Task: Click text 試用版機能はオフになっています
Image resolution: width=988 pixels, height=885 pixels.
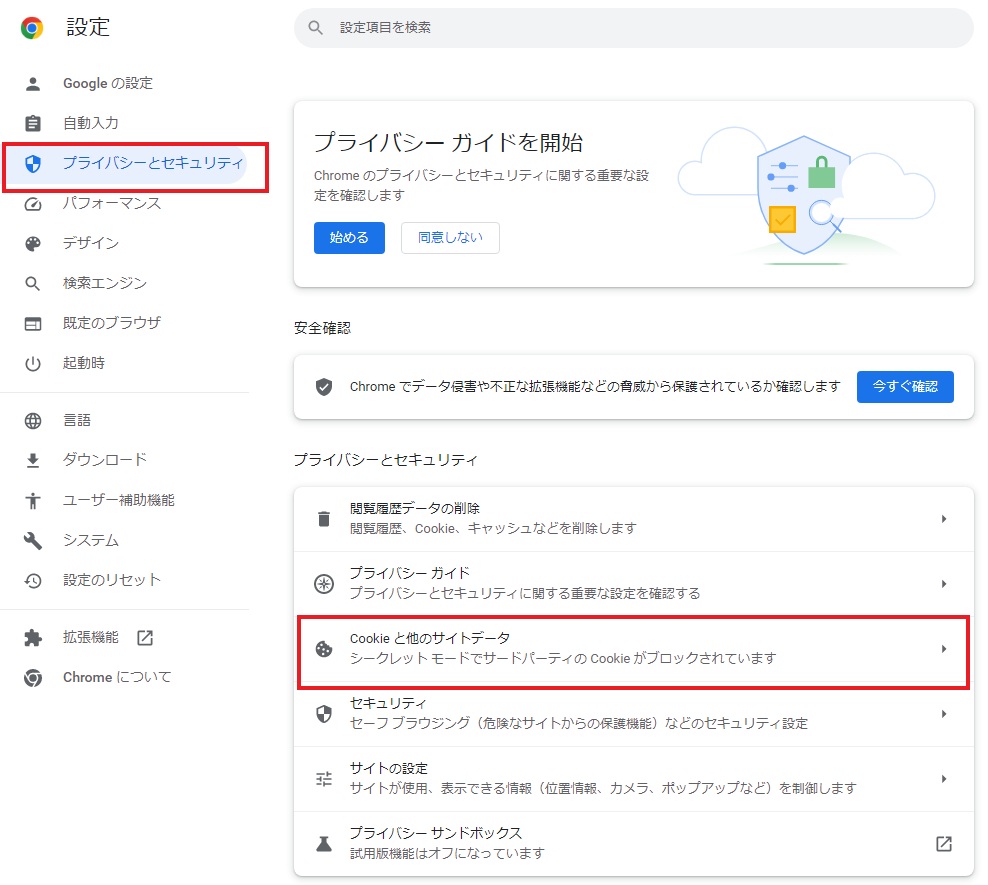Action: click(x=447, y=854)
